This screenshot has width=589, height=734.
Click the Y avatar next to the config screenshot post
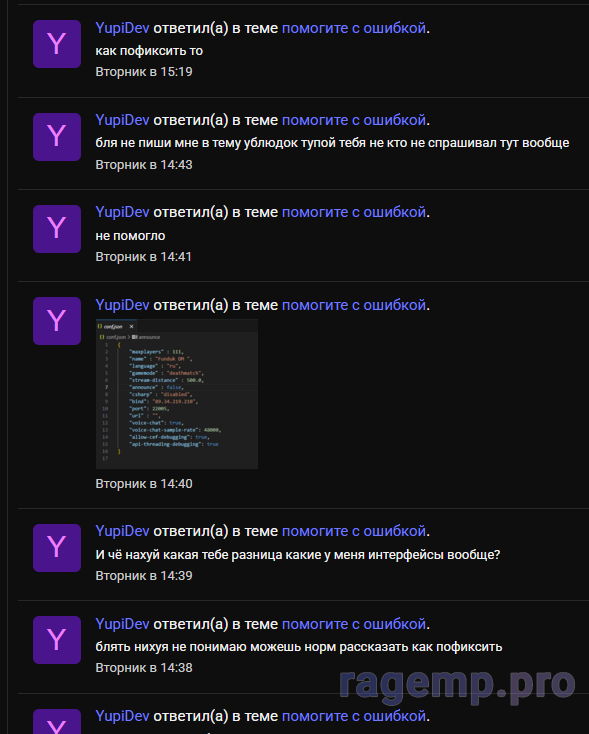click(57, 321)
